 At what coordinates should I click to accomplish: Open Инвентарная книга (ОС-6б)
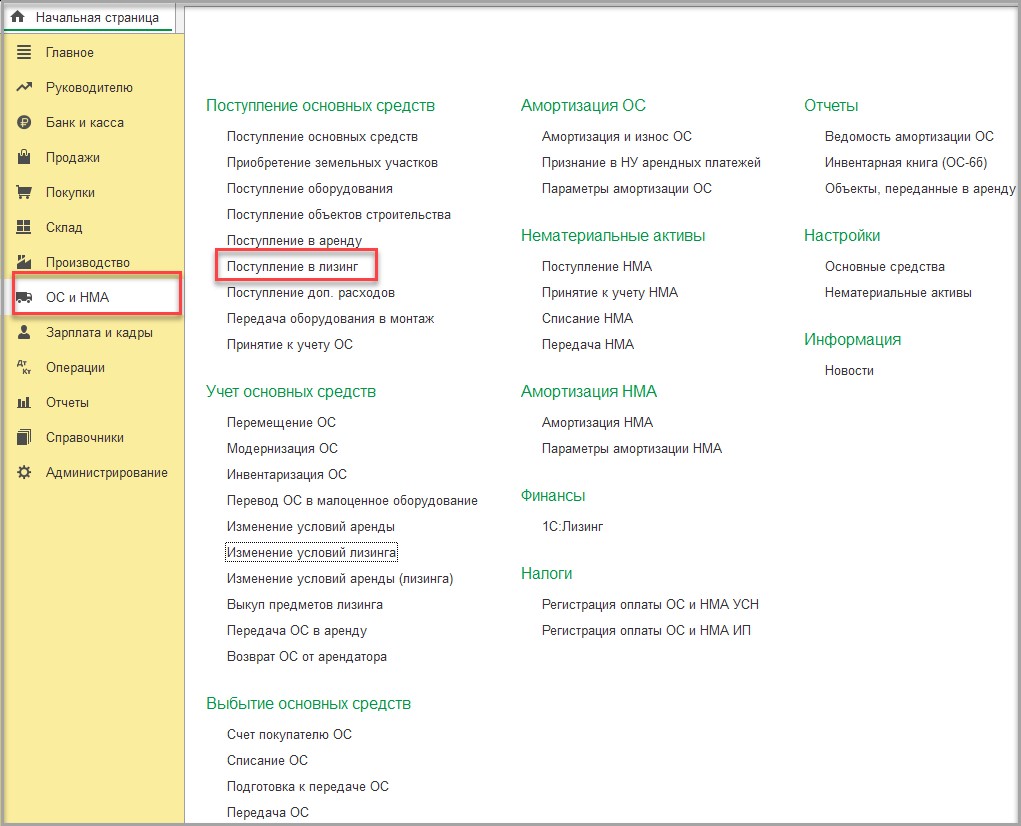click(x=906, y=163)
